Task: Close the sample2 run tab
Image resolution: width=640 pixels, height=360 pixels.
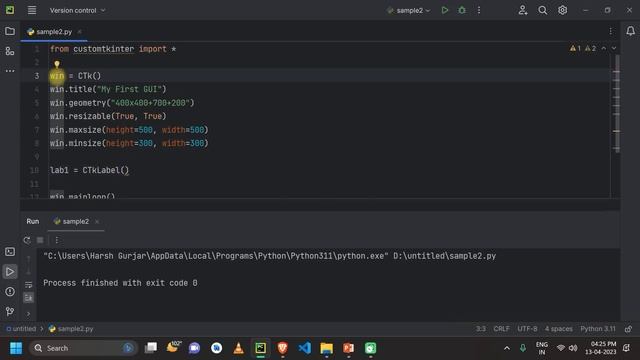Action: [x=97, y=221]
